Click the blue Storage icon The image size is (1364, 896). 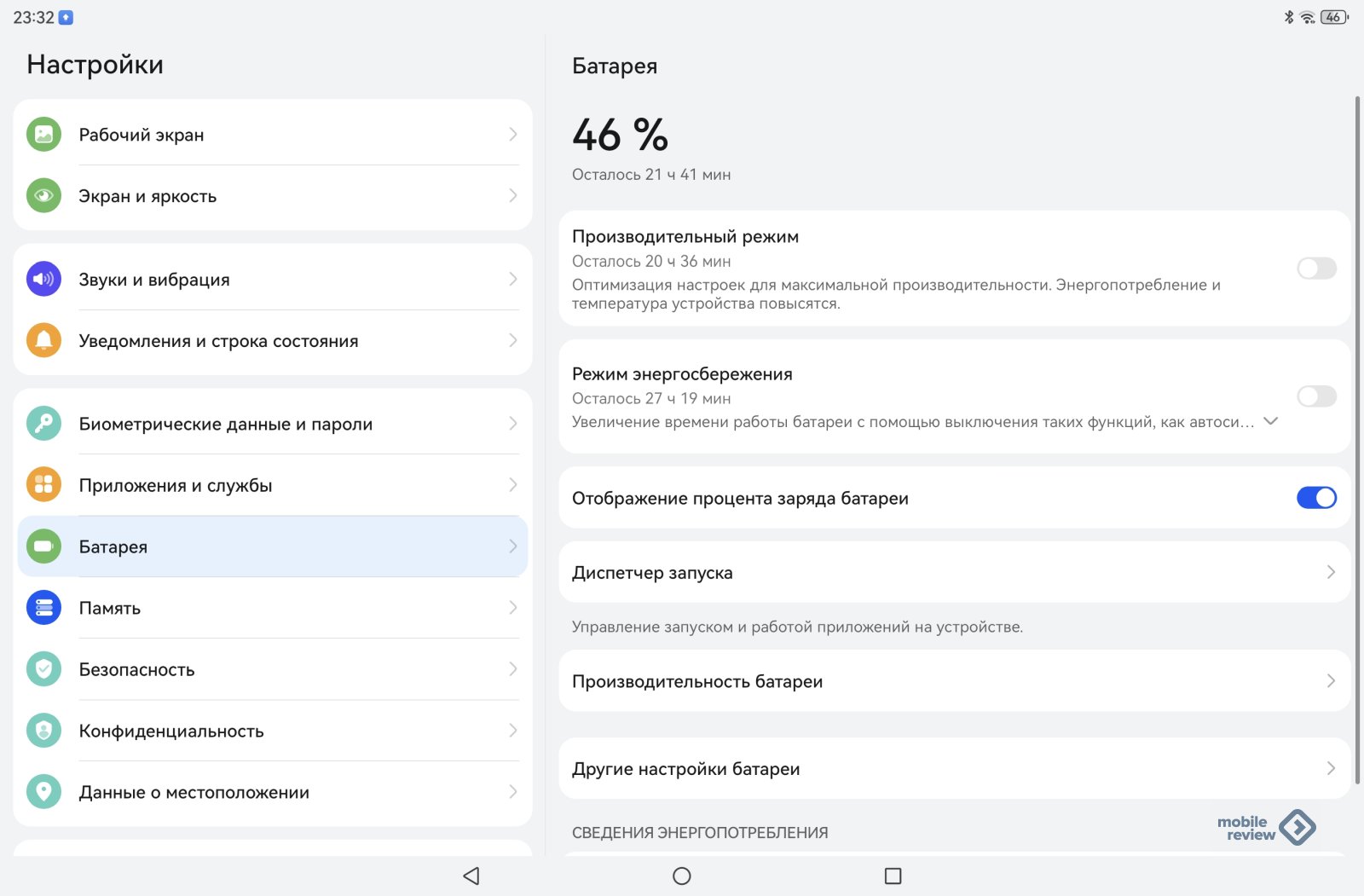pyautogui.click(x=43, y=608)
